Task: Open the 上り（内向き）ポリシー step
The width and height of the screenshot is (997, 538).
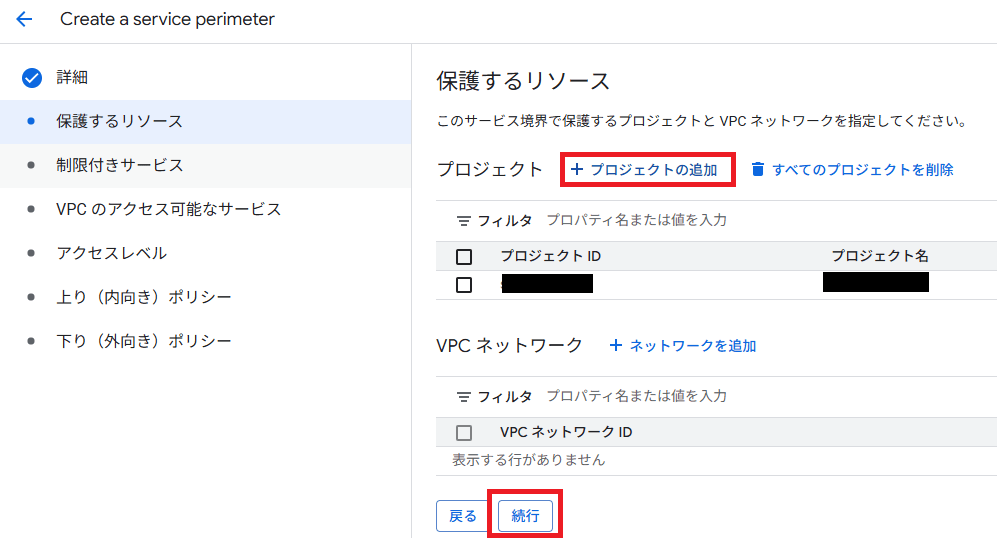Action: tap(143, 297)
